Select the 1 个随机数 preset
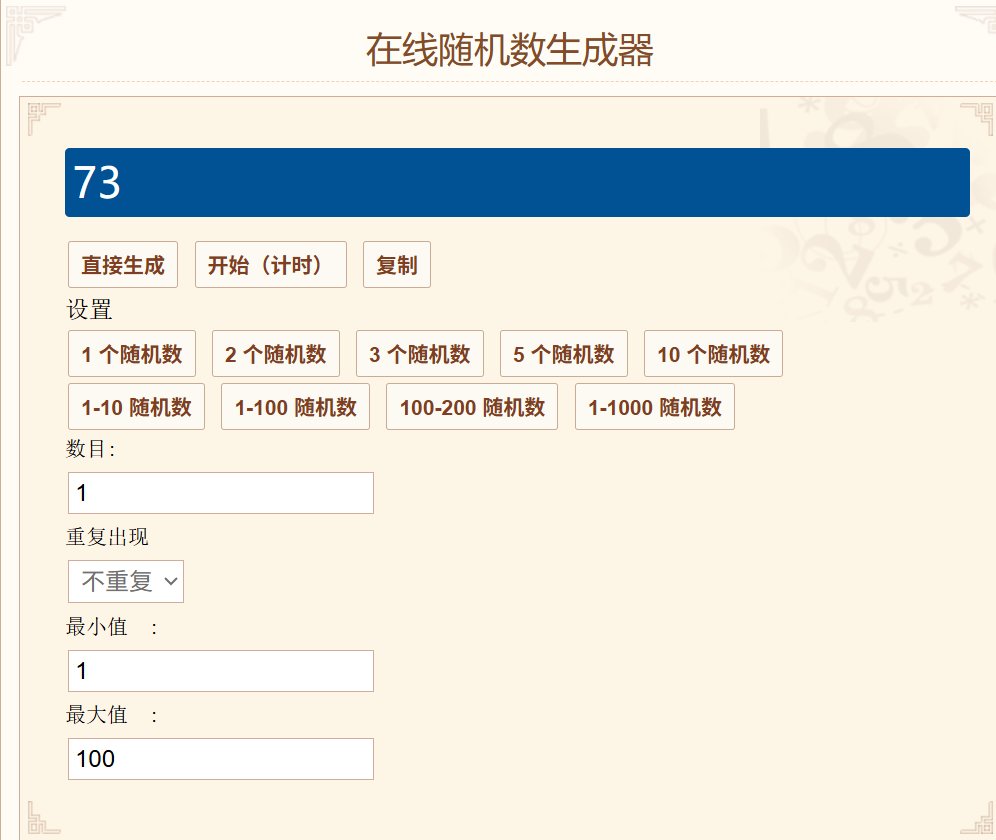996x840 pixels. (131, 353)
